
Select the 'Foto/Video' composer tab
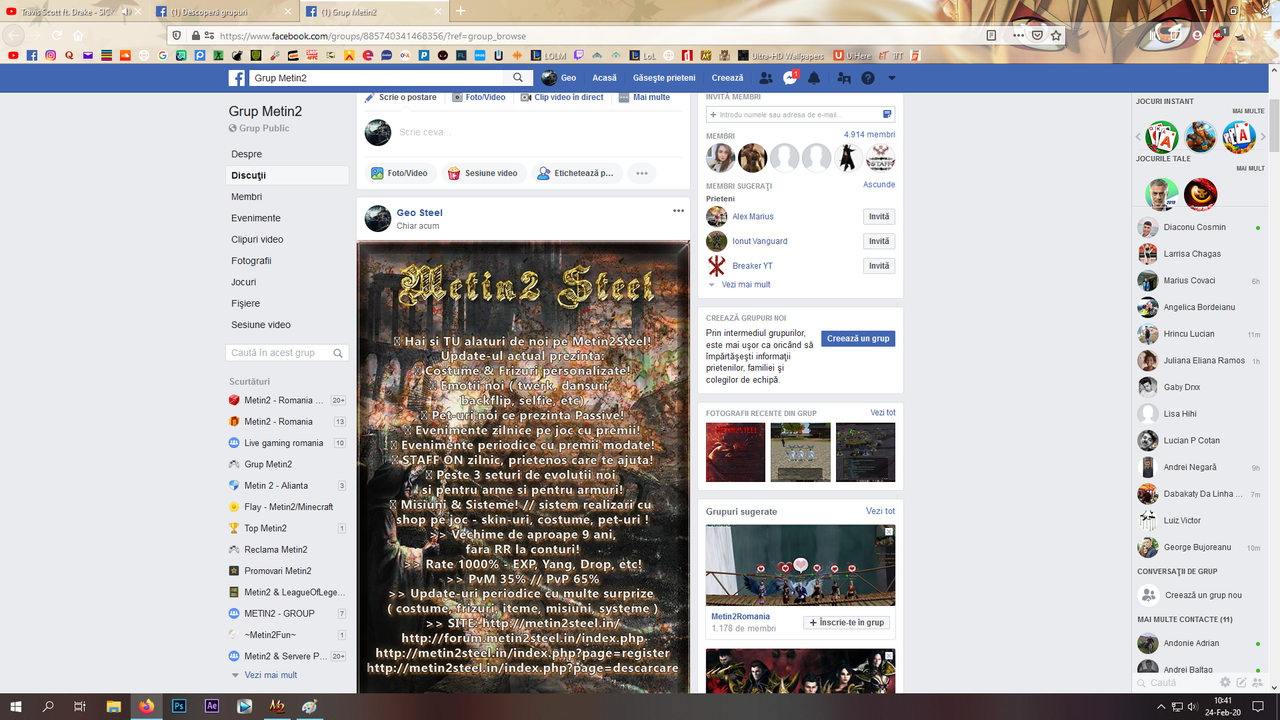[479, 97]
